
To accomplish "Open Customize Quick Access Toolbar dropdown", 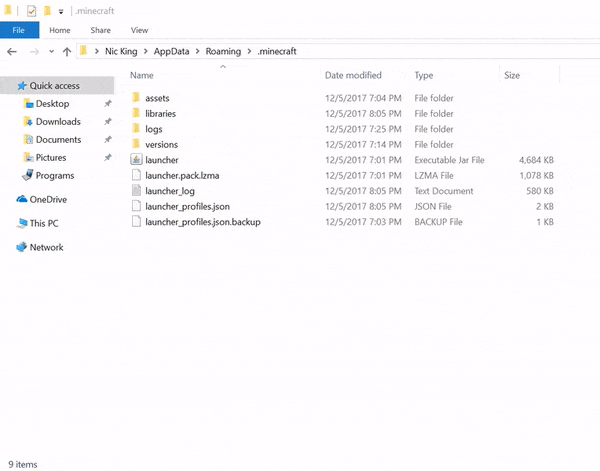I will 61,11.
